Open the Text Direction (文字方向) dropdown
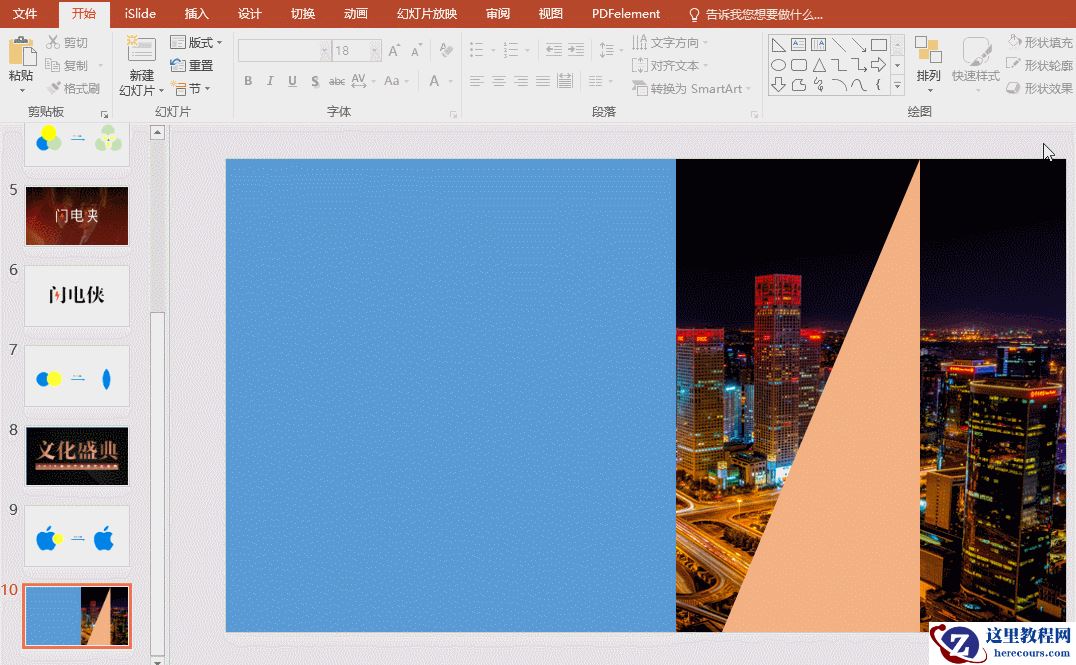 pos(670,43)
